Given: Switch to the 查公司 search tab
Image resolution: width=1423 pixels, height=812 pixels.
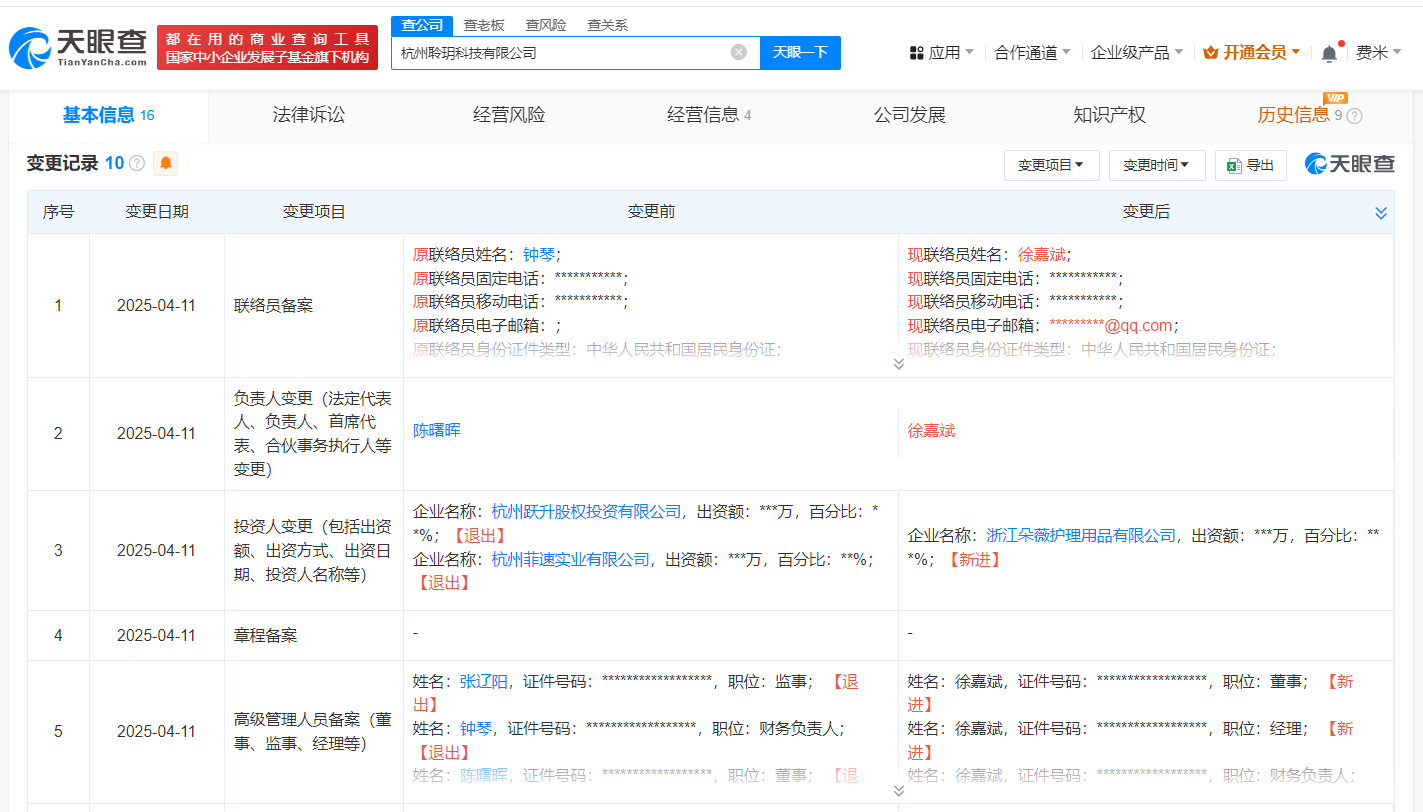Looking at the screenshot, I should pos(421,25).
